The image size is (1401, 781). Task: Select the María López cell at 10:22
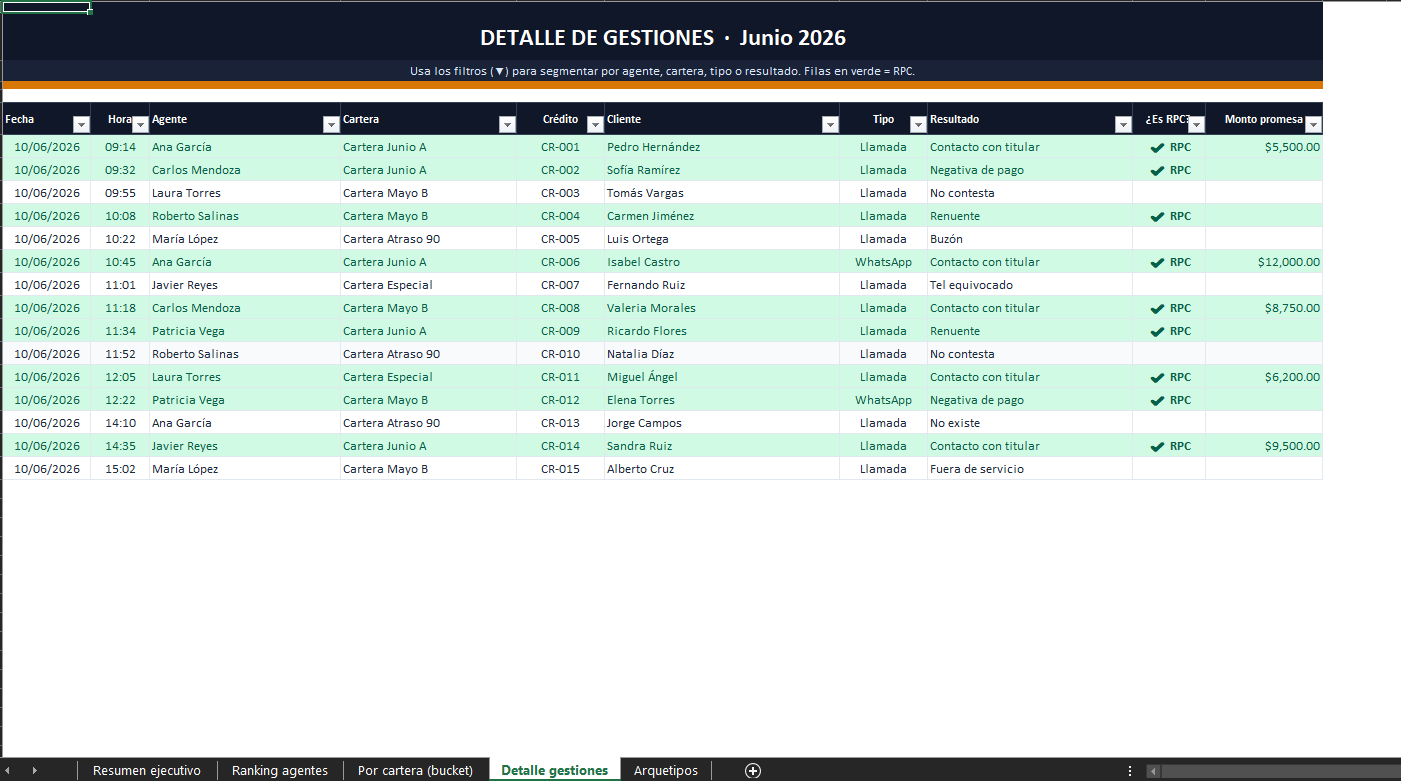(245, 239)
